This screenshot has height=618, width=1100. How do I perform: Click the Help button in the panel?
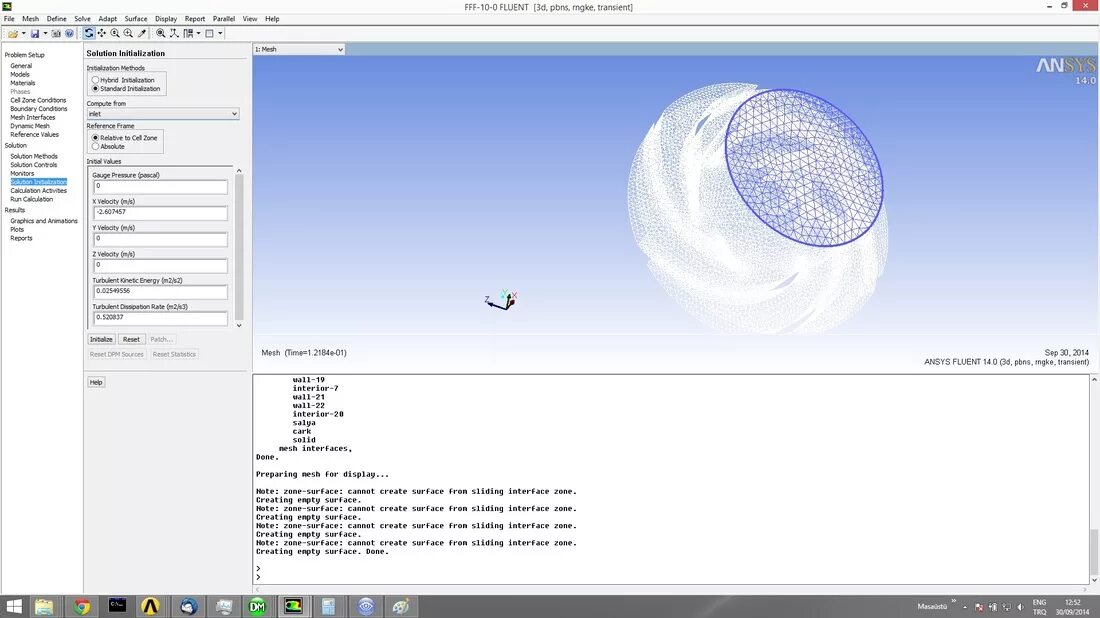[96, 382]
